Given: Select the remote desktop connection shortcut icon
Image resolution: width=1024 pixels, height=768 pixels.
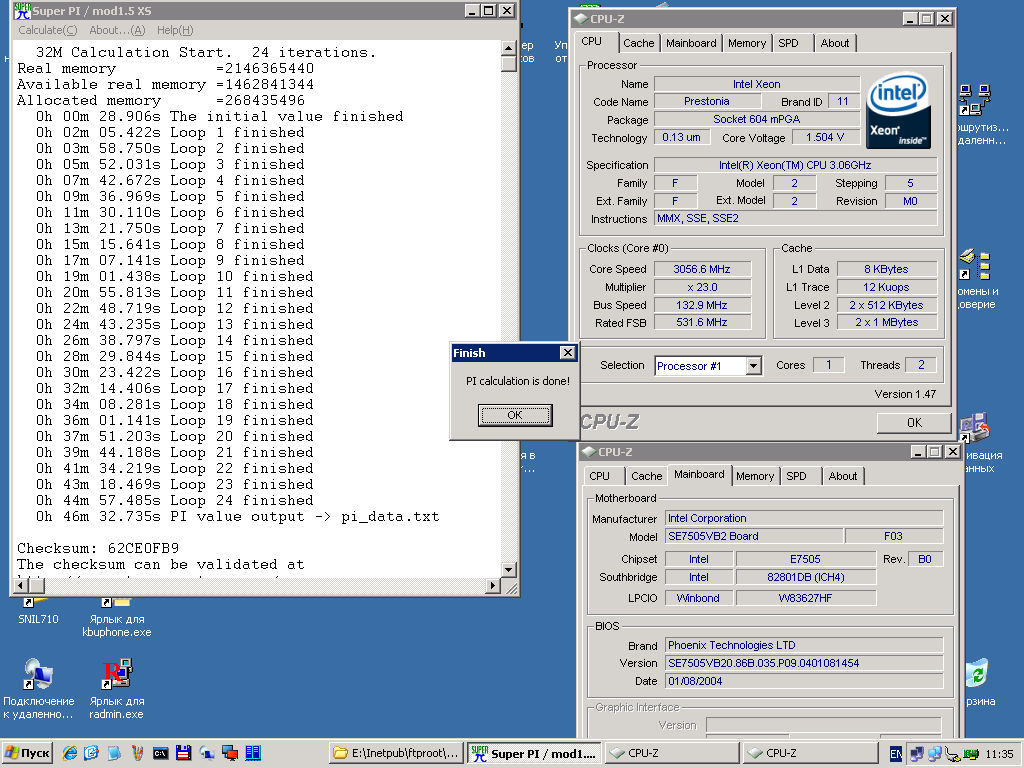Looking at the screenshot, I should coord(37,674).
